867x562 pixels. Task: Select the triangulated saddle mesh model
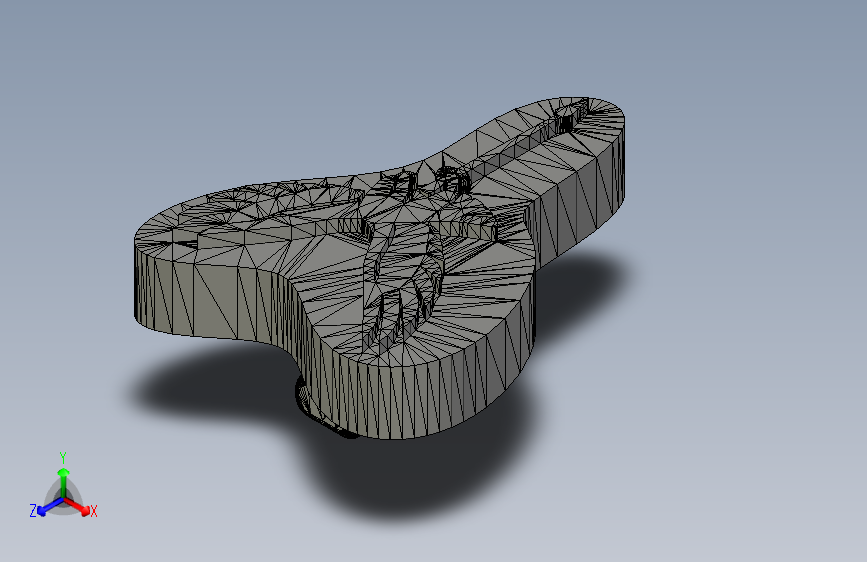click(x=380, y=268)
